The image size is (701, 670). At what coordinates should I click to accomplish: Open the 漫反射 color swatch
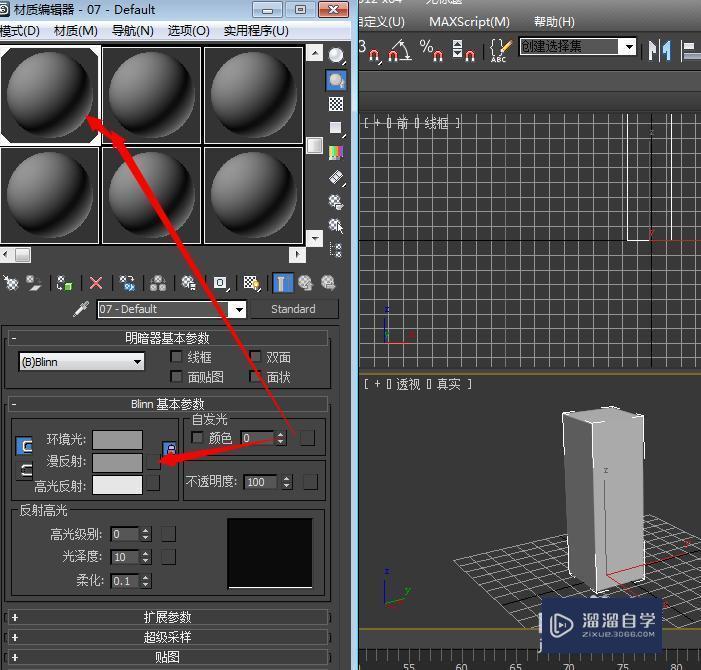(118, 462)
